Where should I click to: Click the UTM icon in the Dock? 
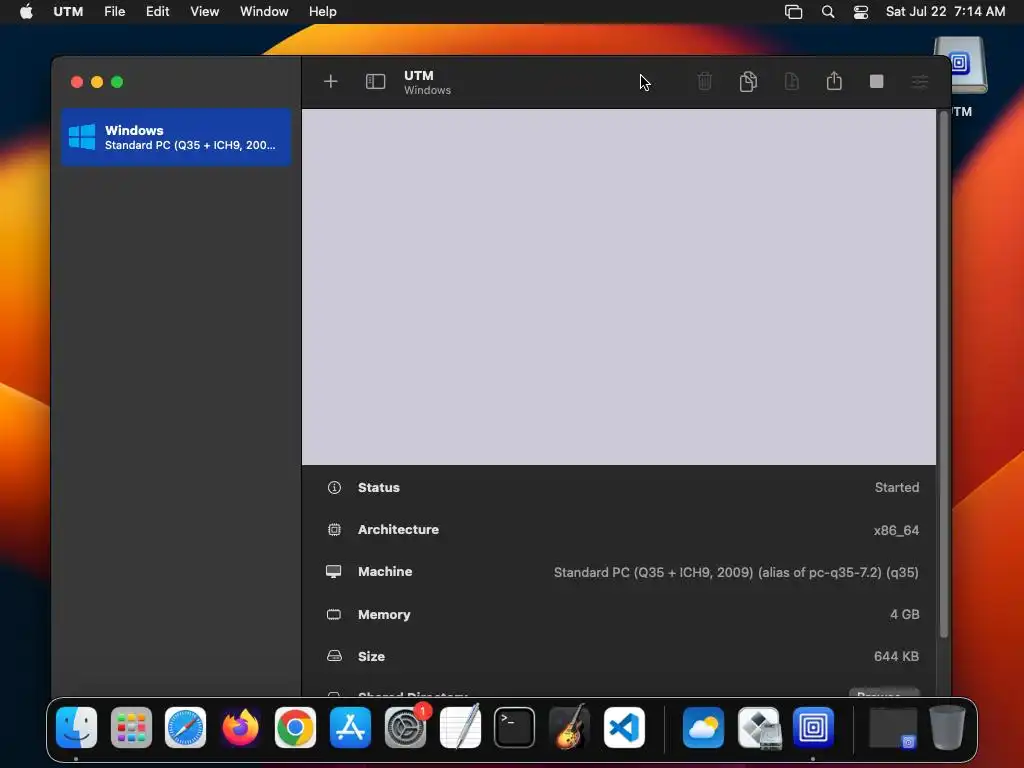813,728
